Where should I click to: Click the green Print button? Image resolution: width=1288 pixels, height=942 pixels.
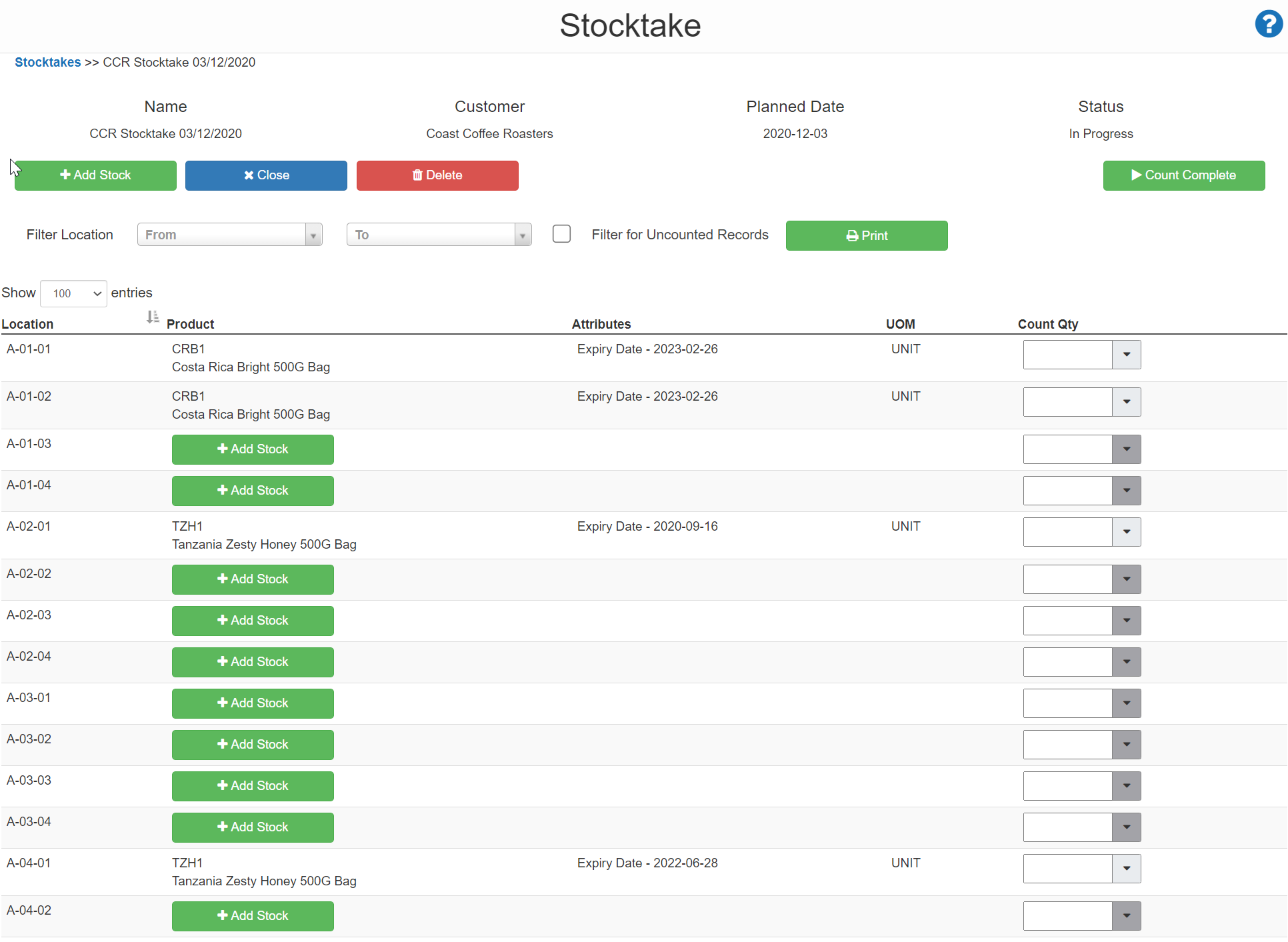866,235
